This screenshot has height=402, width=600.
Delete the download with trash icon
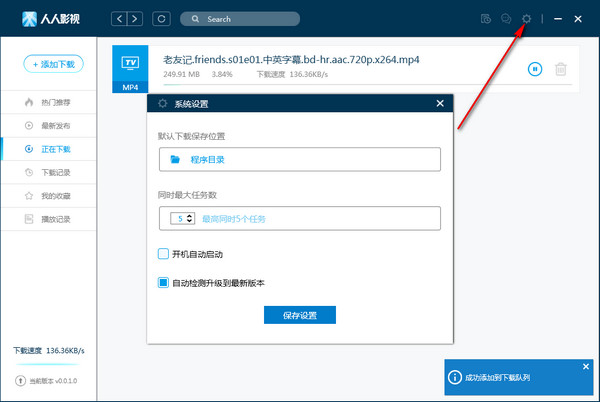(561, 69)
